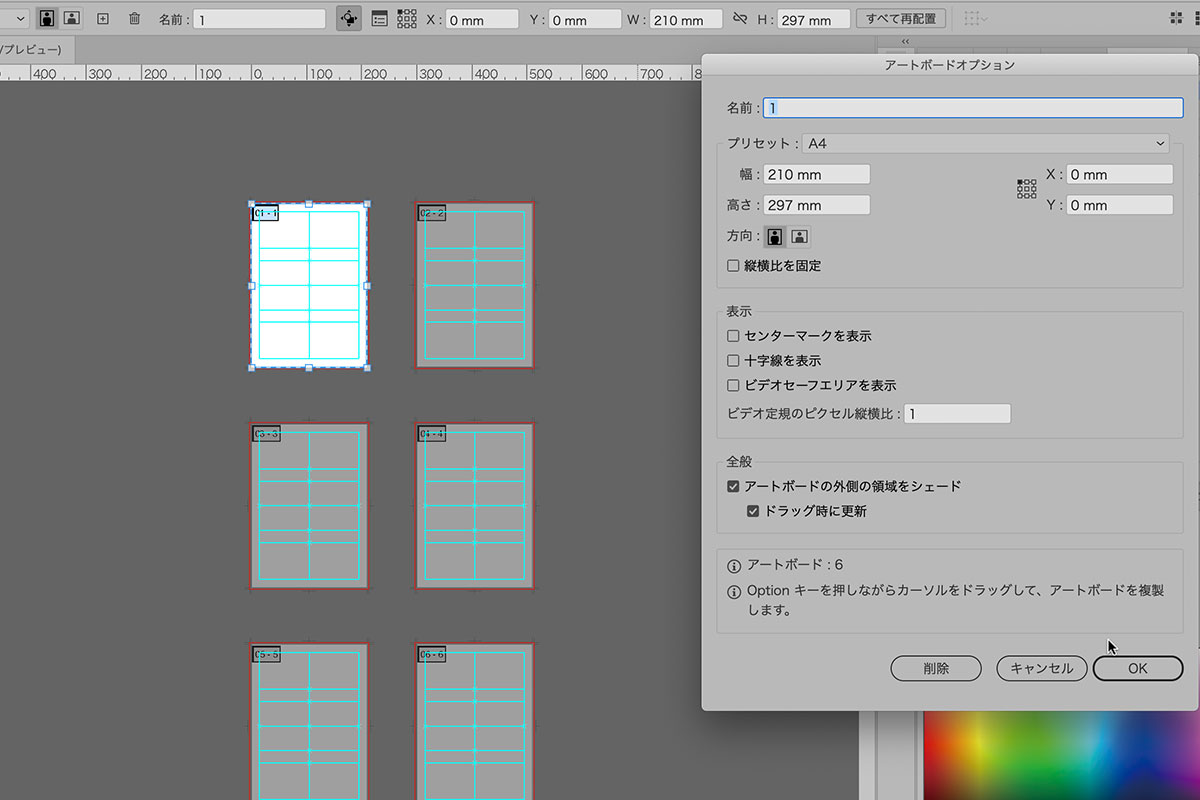Click the constrain width and height link icon

tap(740, 19)
